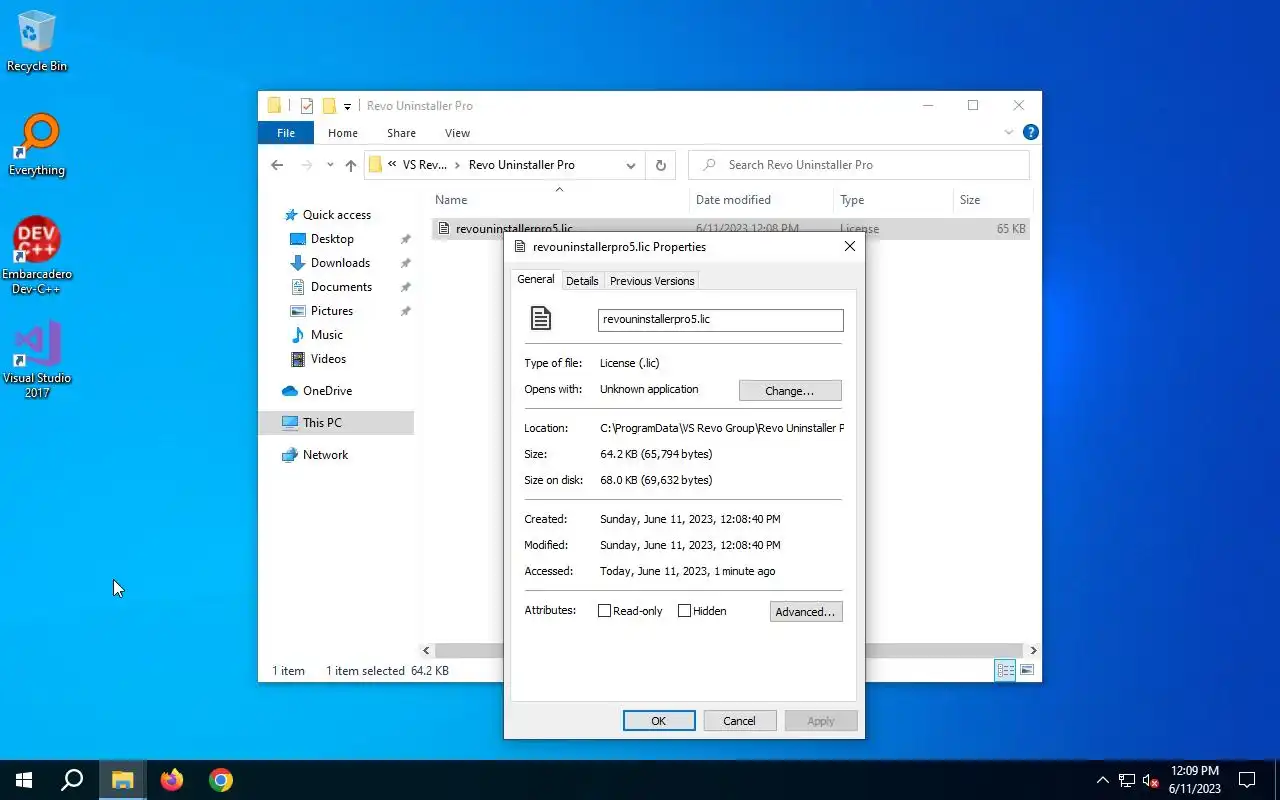Select the revouninstallerpro5.lic file row
This screenshot has width=1280, height=800.
(x=731, y=229)
